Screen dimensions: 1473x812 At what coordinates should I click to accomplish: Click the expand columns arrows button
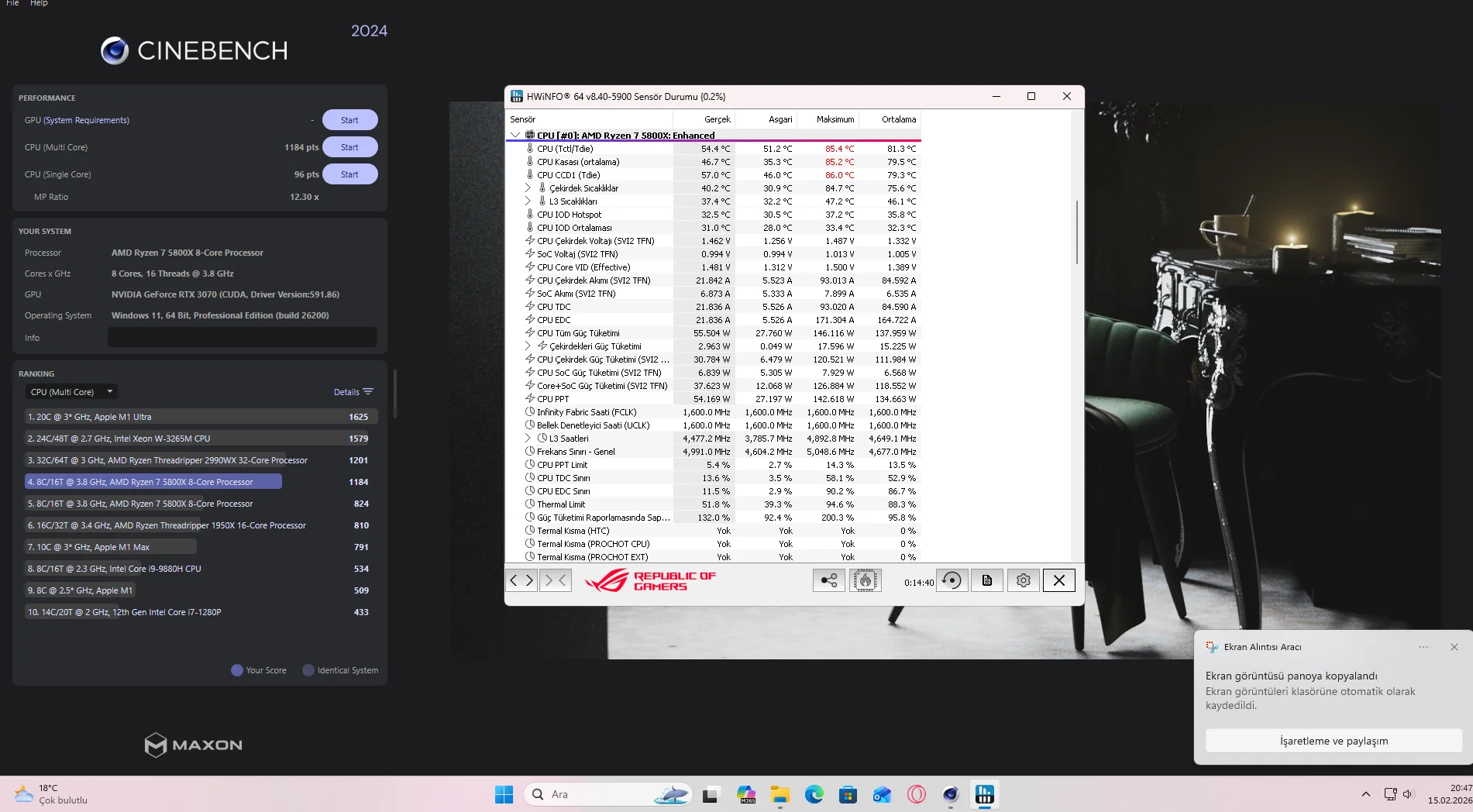[x=521, y=580]
